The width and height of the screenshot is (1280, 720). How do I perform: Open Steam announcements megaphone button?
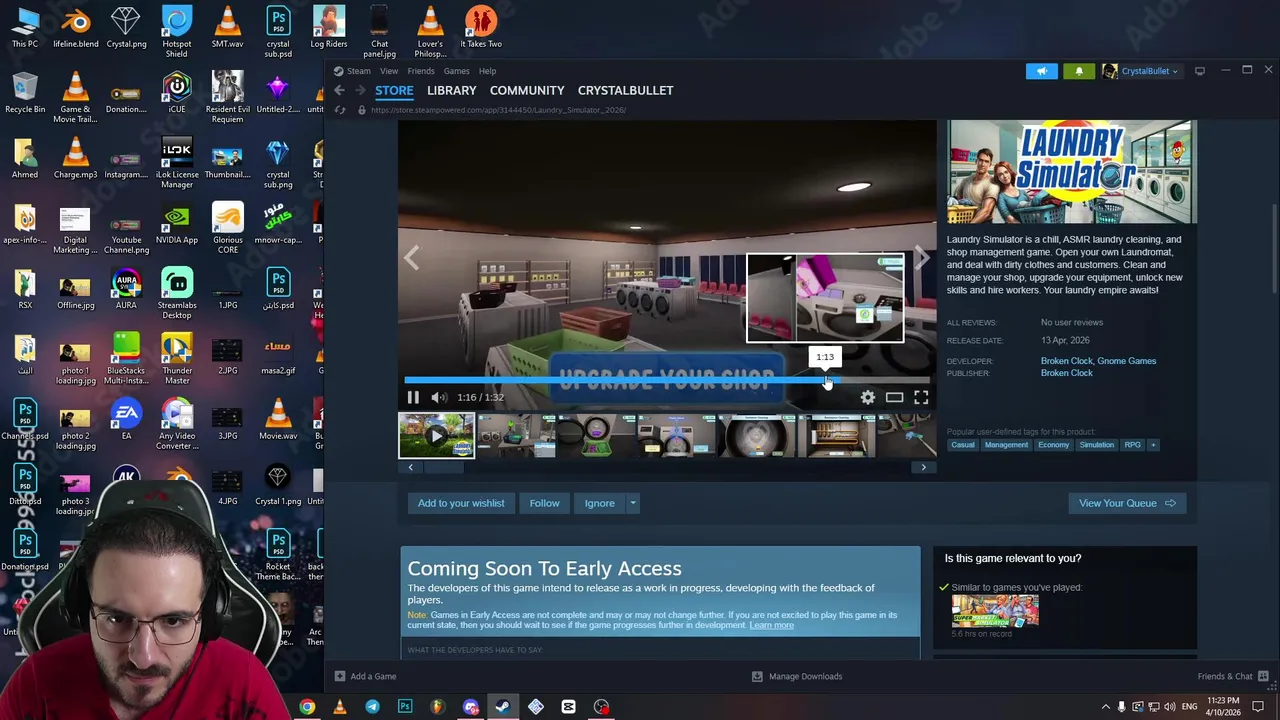tap(1041, 71)
